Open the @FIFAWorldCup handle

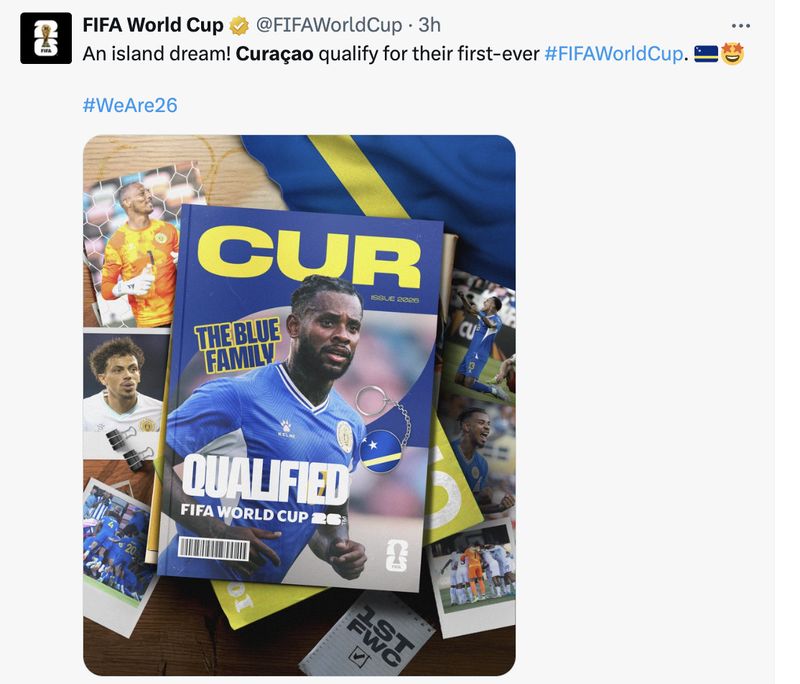point(329,25)
